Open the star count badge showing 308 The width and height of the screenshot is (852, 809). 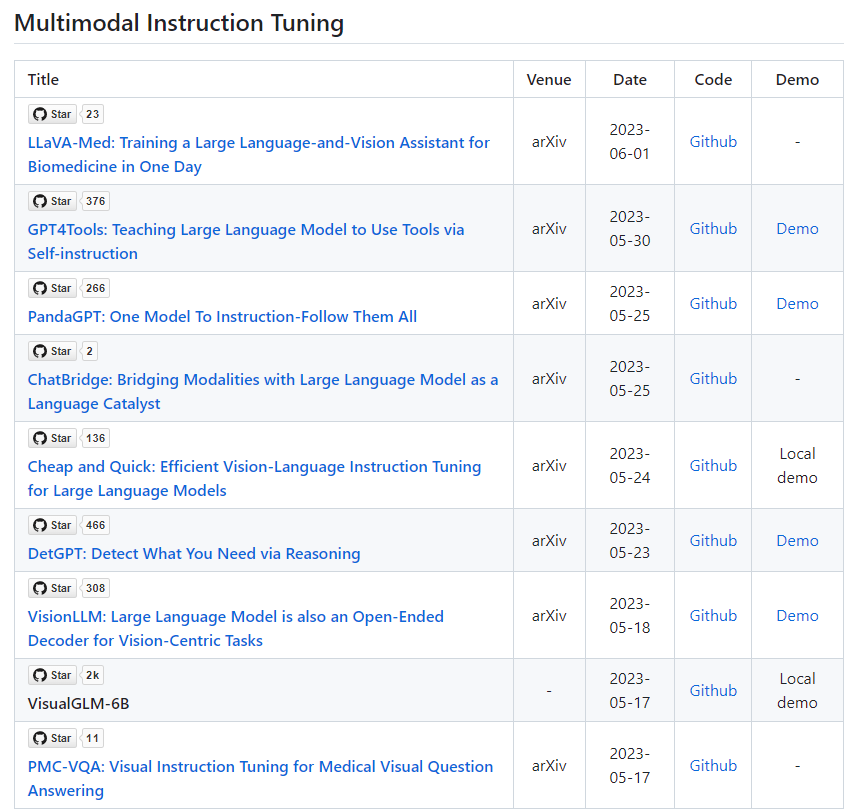[x=95, y=588]
